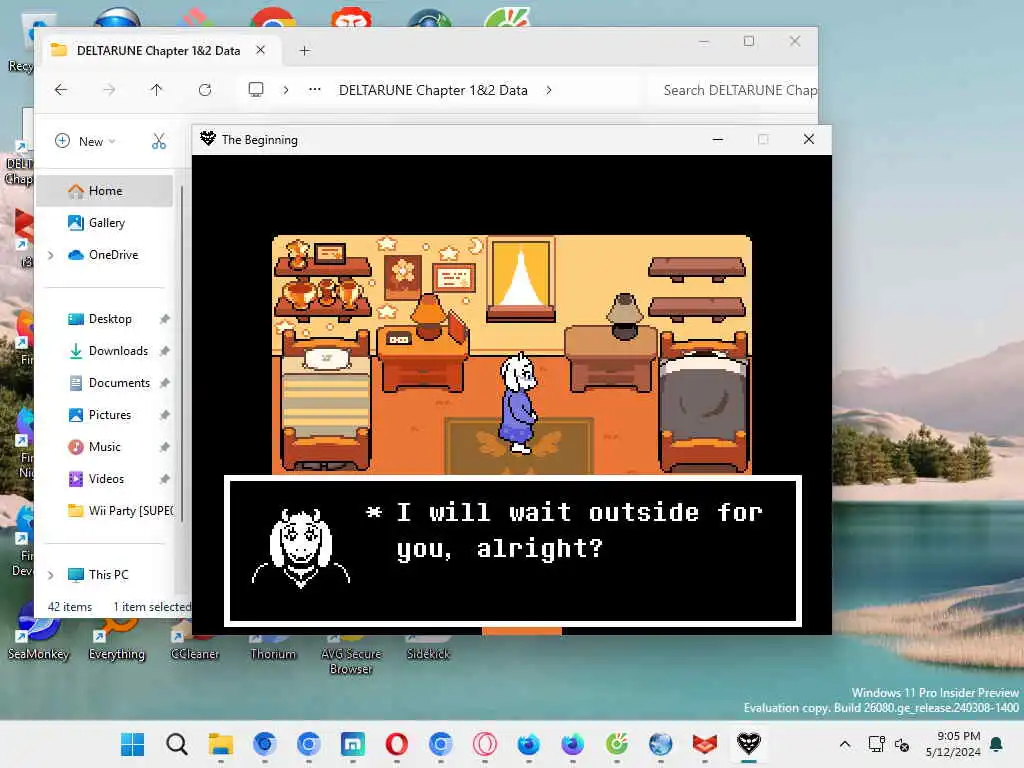
Task: Add a new File Explorer tab
Action: coord(304,50)
